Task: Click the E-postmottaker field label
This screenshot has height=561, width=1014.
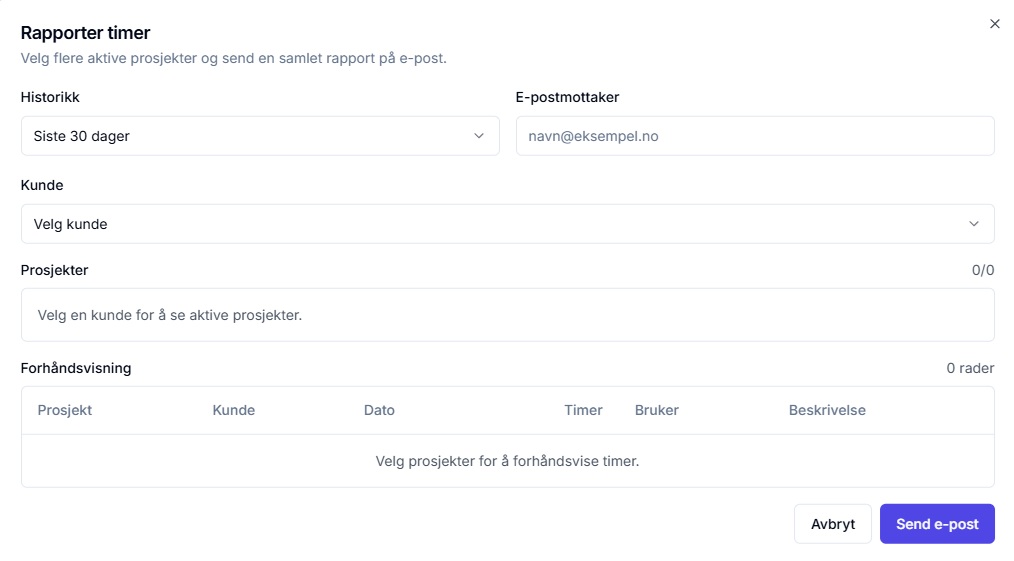Action: tap(567, 97)
